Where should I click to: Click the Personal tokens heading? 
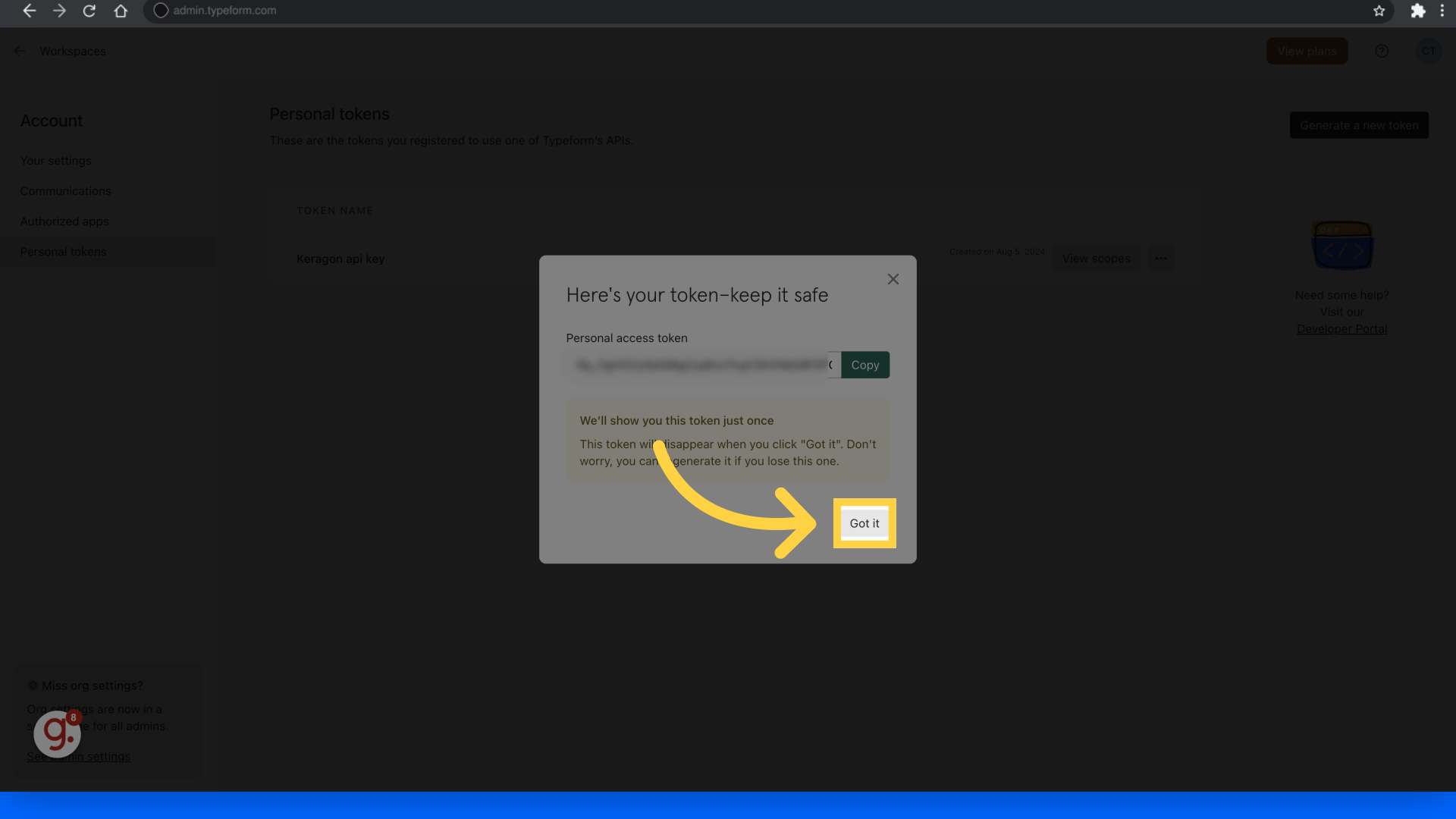point(329,114)
